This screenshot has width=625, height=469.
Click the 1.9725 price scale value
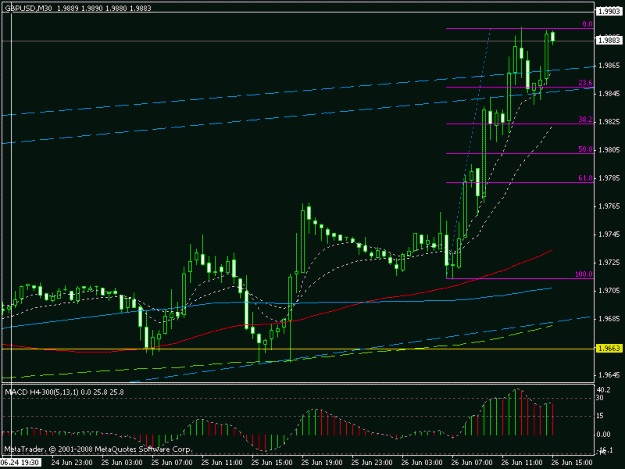click(609, 263)
